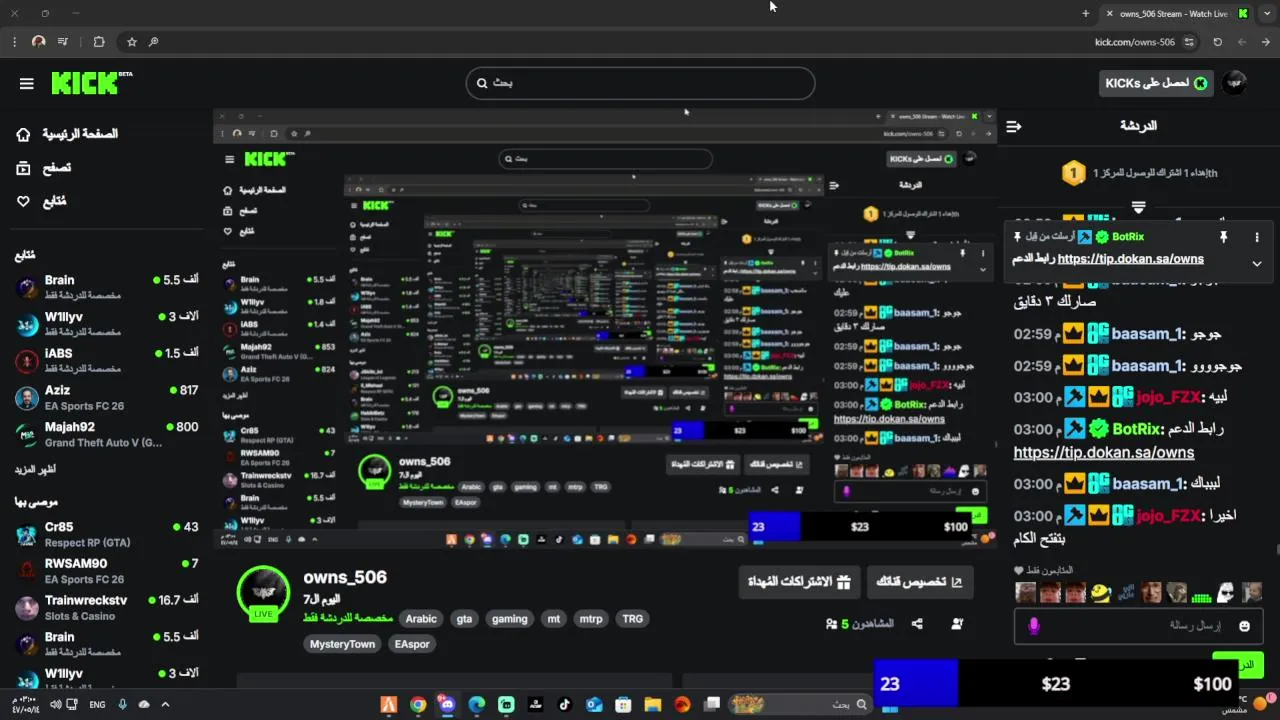The height and width of the screenshot is (720, 1280).
Task: Unpin the BotRix pinned message
Action: pyautogui.click(x=1223, y=237)
